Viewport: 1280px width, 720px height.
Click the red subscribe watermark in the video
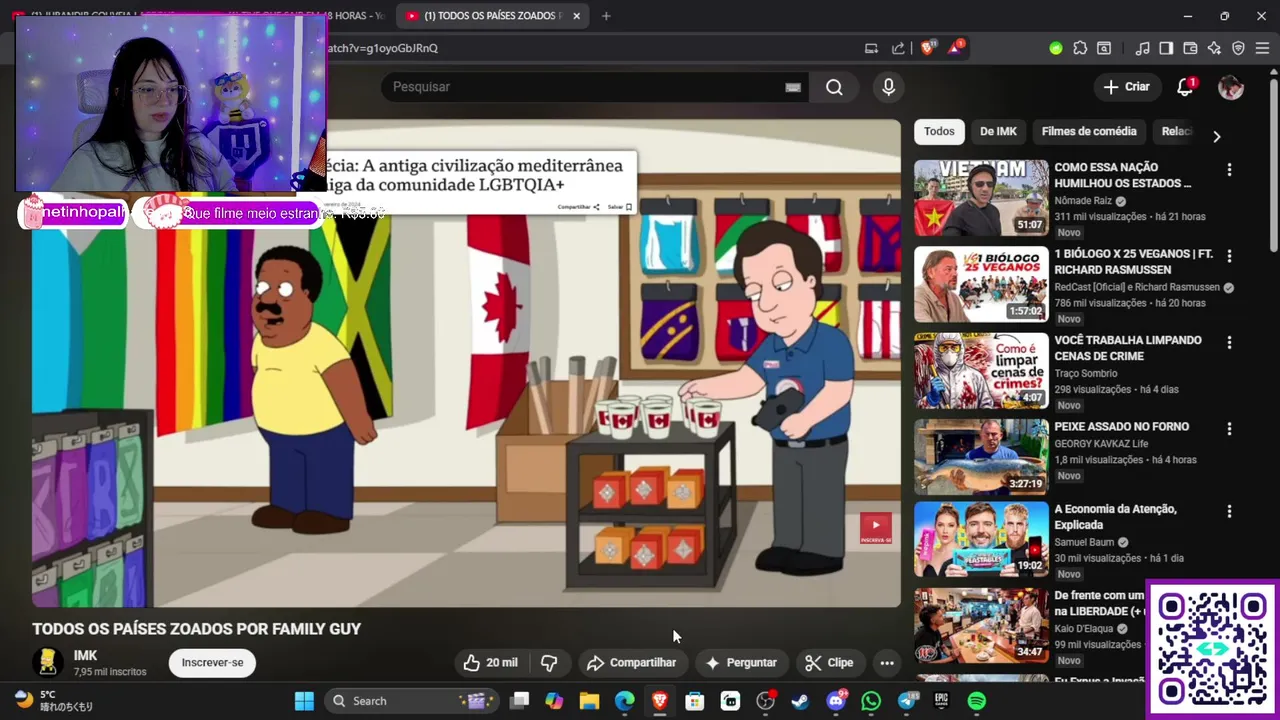click(x=875, y=528)
